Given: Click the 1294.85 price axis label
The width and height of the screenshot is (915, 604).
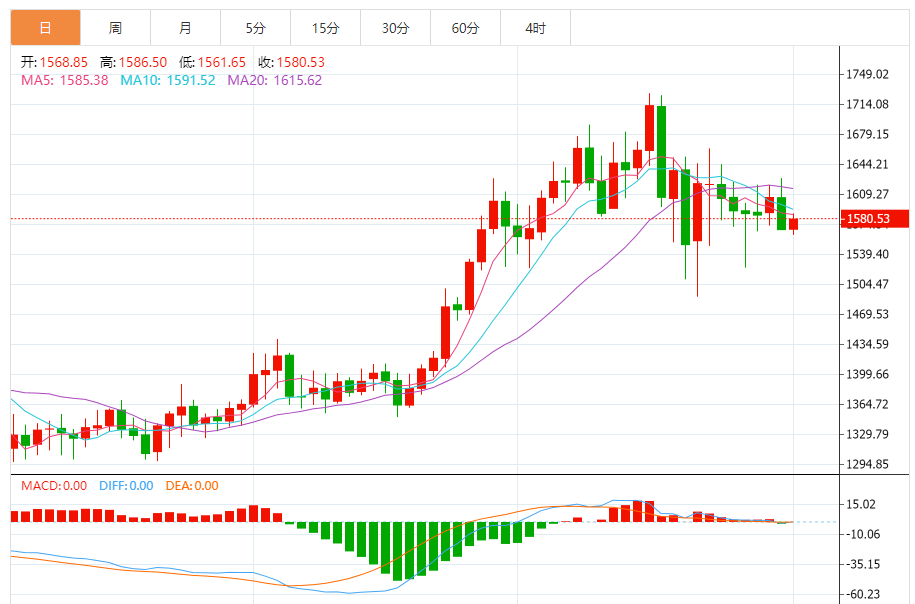Looking at the screenshot, I should click(x=868, y=464).
